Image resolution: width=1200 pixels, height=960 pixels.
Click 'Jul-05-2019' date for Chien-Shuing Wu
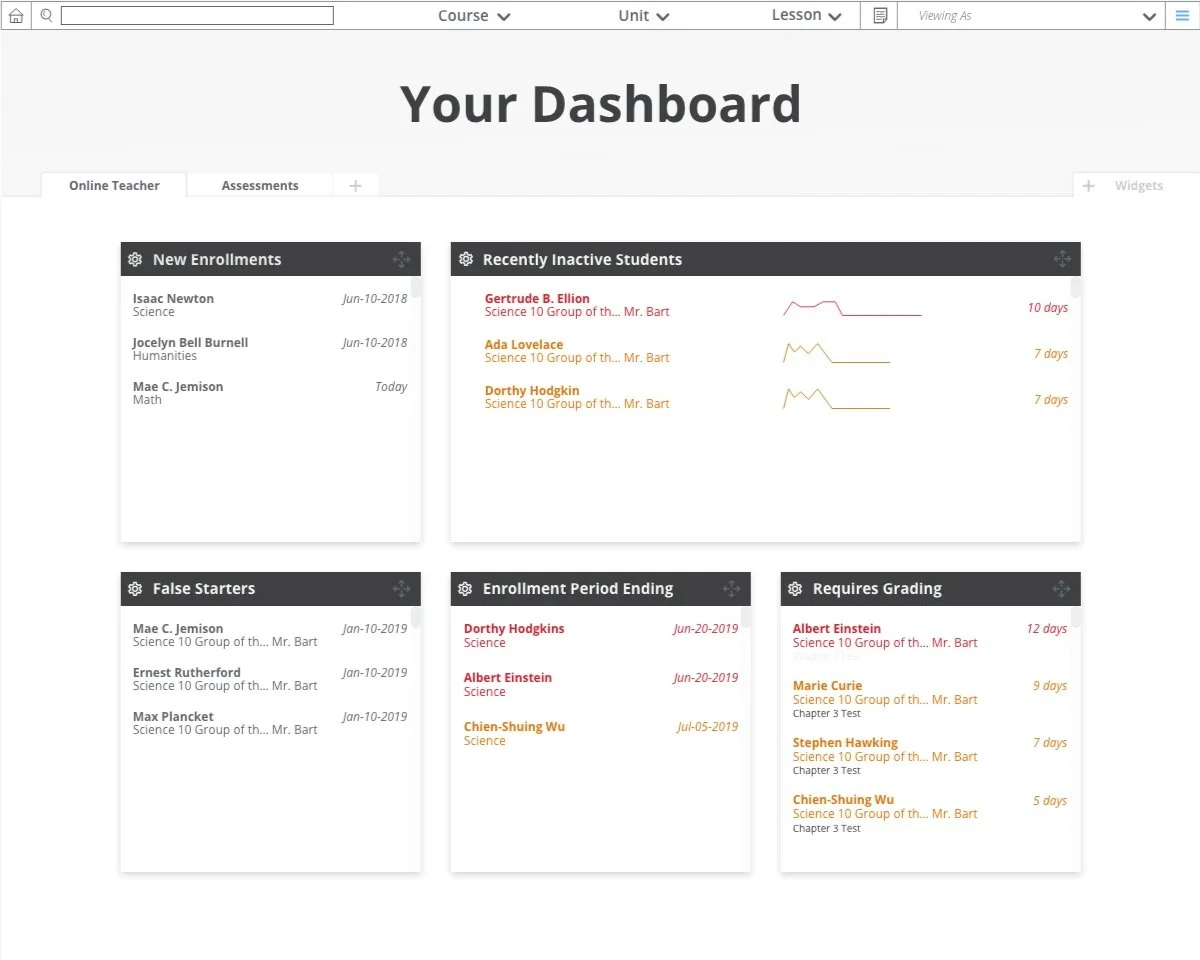pos(707,727)
